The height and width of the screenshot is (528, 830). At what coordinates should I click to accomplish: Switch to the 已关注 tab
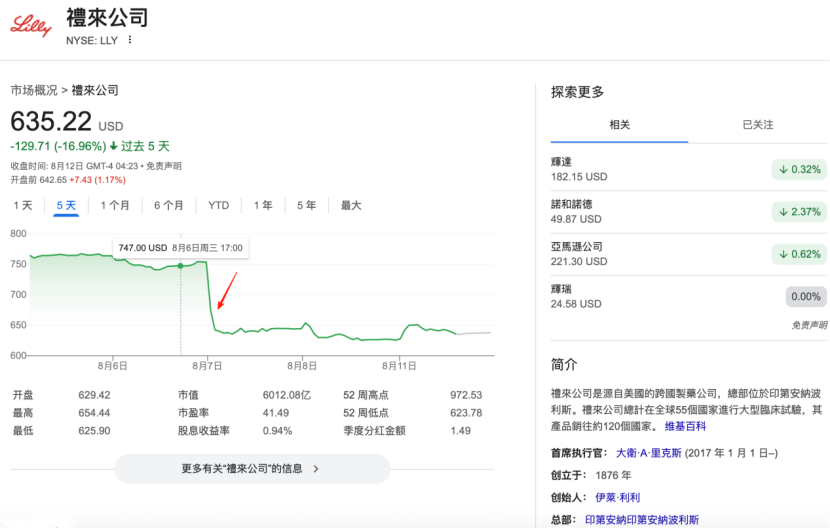[x=757, y=125]
